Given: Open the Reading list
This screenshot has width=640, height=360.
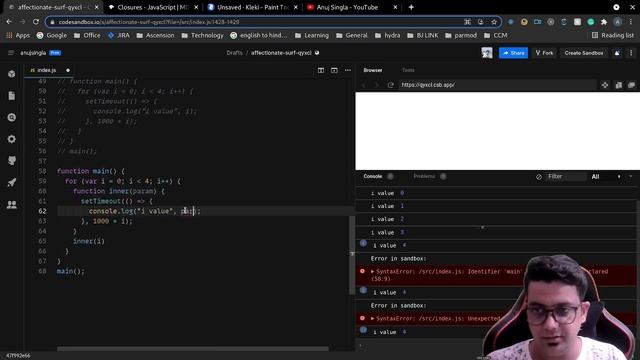Looking at the screenshot, I should (x=613, y=36).
